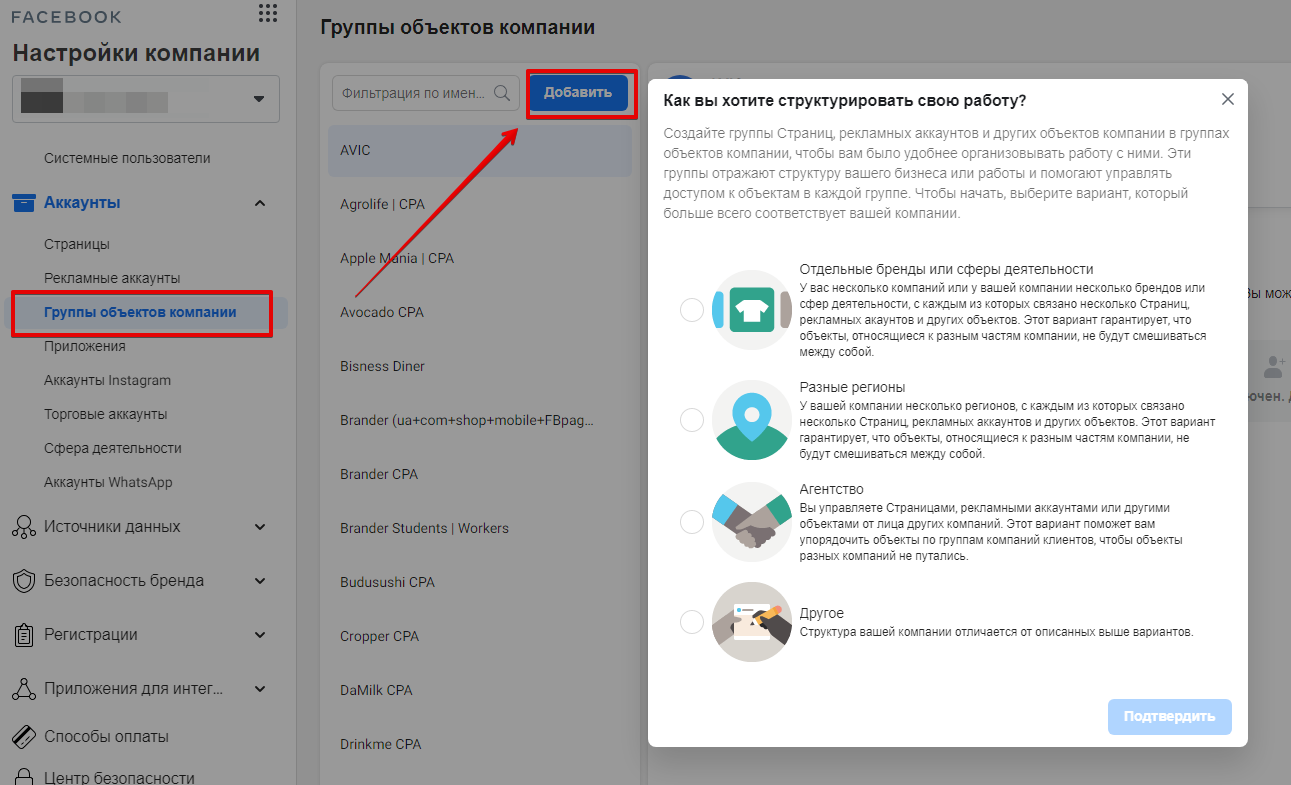This screenshot has width=1291, height=785.
Task: Open 'Рекламные аккаунты' in the sidebar
Action: 112,278
